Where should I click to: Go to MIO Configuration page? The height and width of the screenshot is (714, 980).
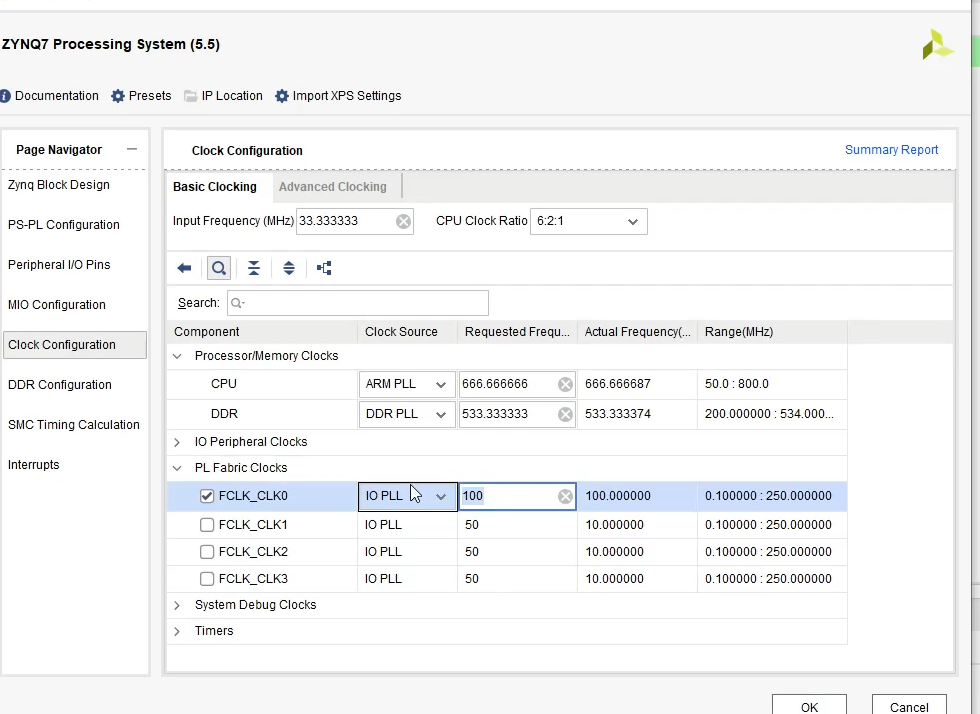[57, 305]
